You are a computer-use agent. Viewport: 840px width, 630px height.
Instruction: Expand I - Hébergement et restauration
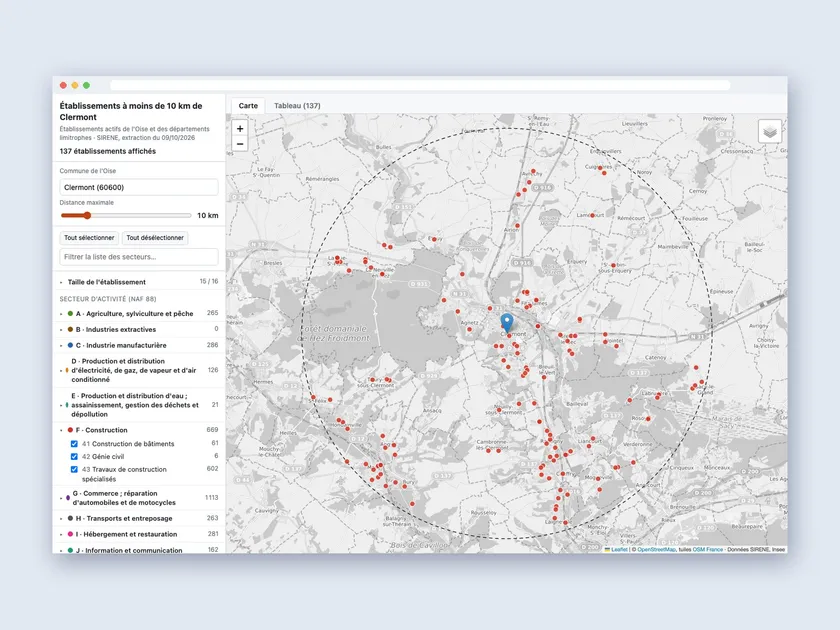tap(139, 534)
